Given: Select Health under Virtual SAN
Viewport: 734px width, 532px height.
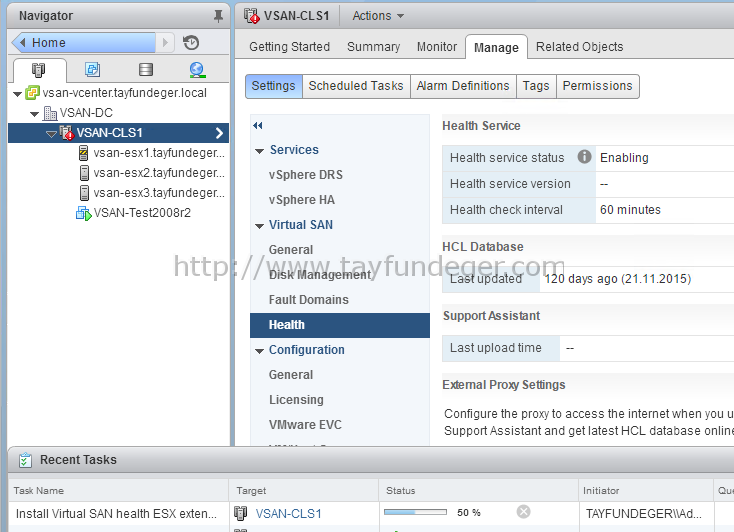Looking at the screenshot, I should click(340, 325).
